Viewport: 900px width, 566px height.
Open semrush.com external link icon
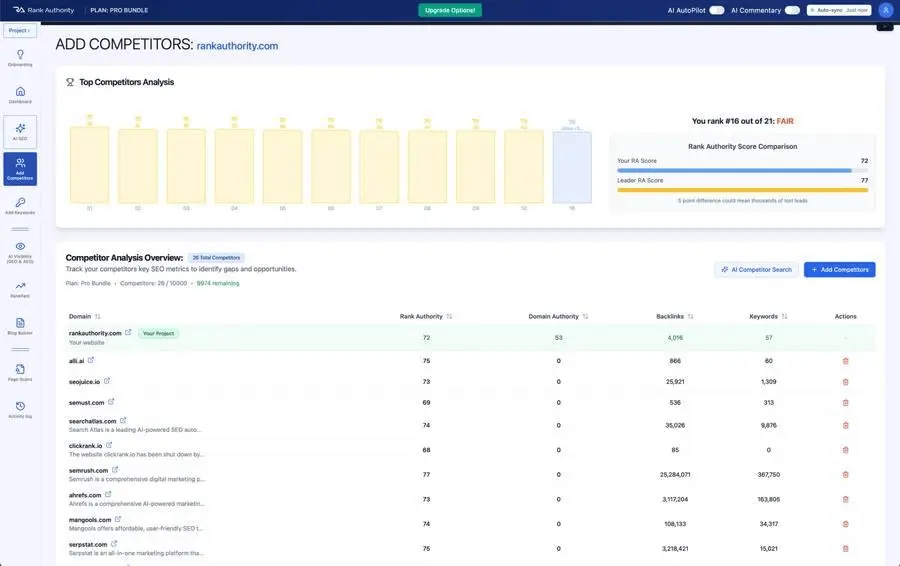click(115, 469)
